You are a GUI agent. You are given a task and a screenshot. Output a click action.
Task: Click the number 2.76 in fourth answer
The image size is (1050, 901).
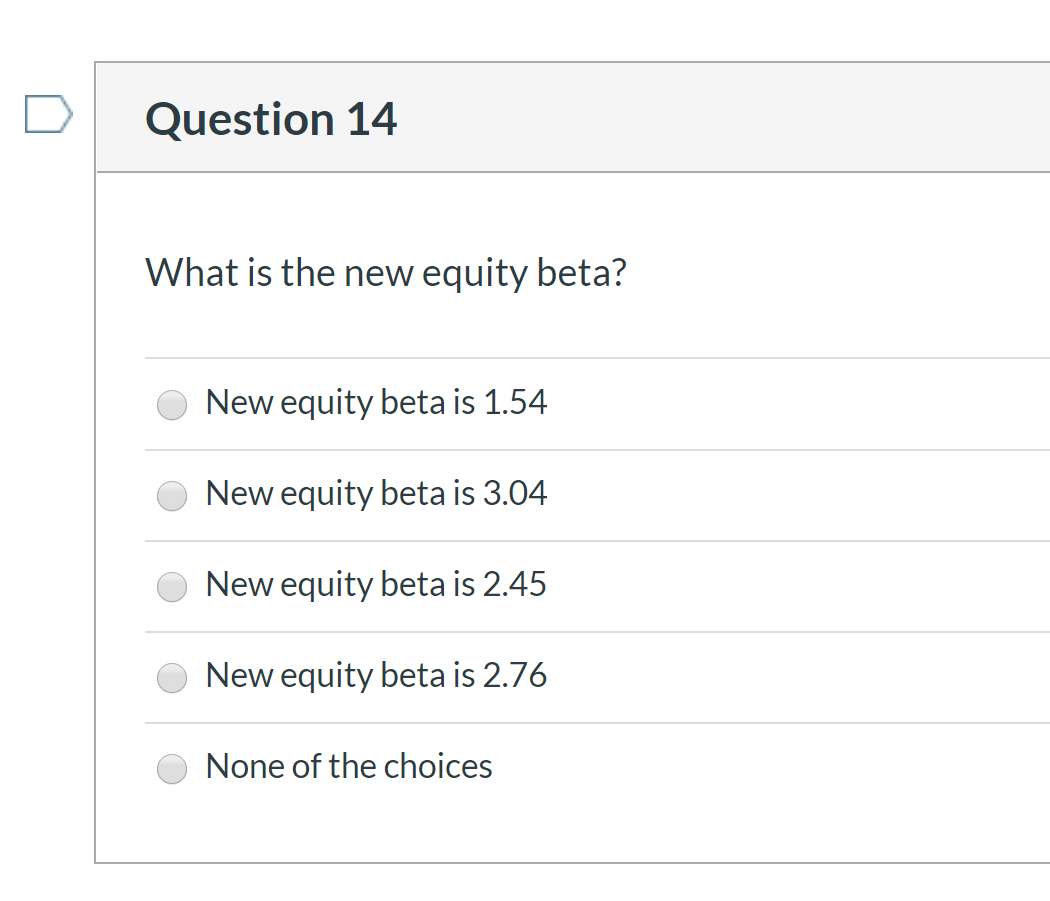(x=514, y=675)
